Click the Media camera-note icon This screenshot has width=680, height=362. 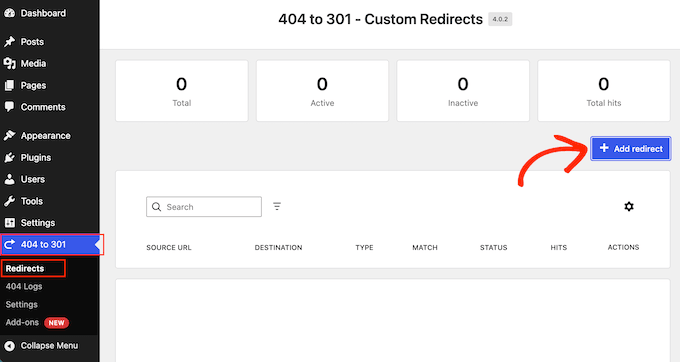tap(10, 63)
